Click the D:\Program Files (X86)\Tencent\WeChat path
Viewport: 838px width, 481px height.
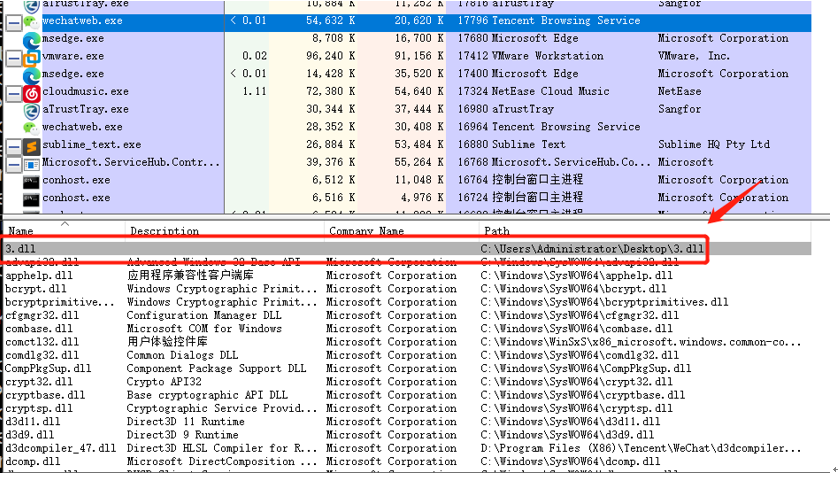point(641,448)
